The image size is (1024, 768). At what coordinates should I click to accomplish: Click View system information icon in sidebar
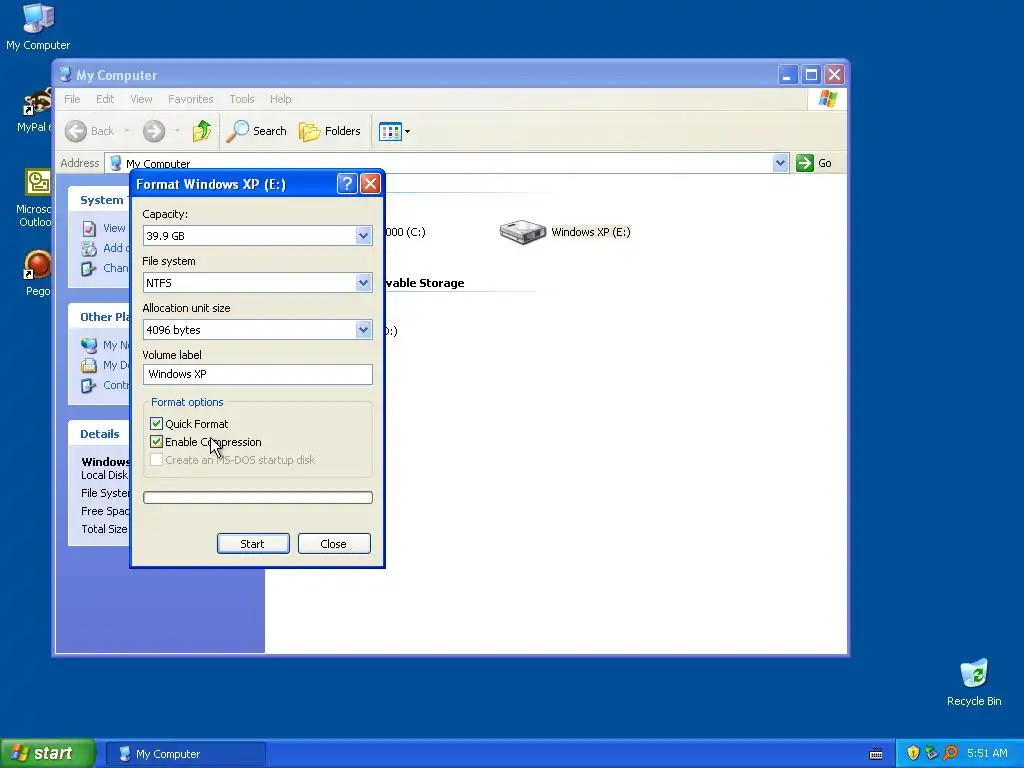click(x=89, y=229)
